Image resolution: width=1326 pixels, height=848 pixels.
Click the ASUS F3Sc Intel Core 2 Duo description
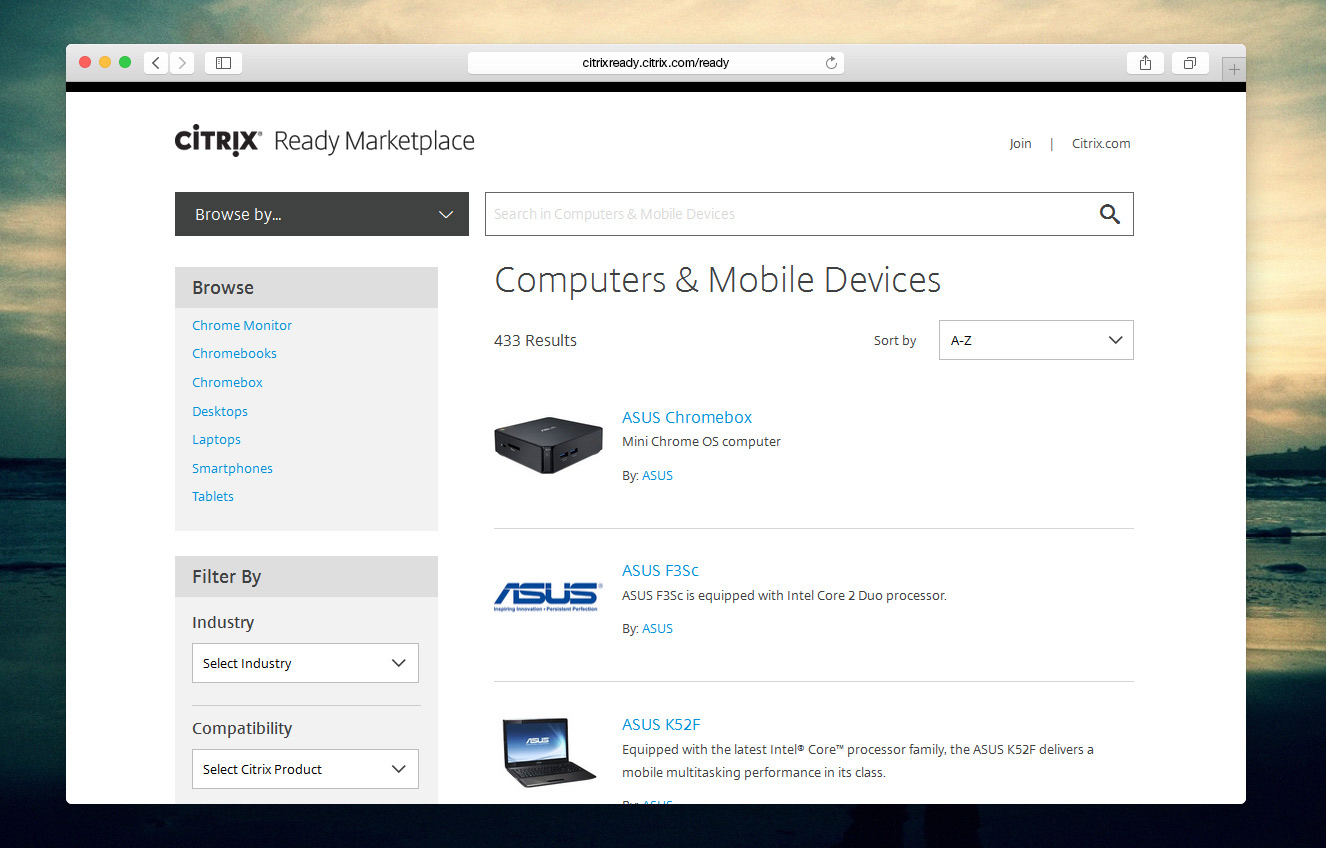(784, 596)
